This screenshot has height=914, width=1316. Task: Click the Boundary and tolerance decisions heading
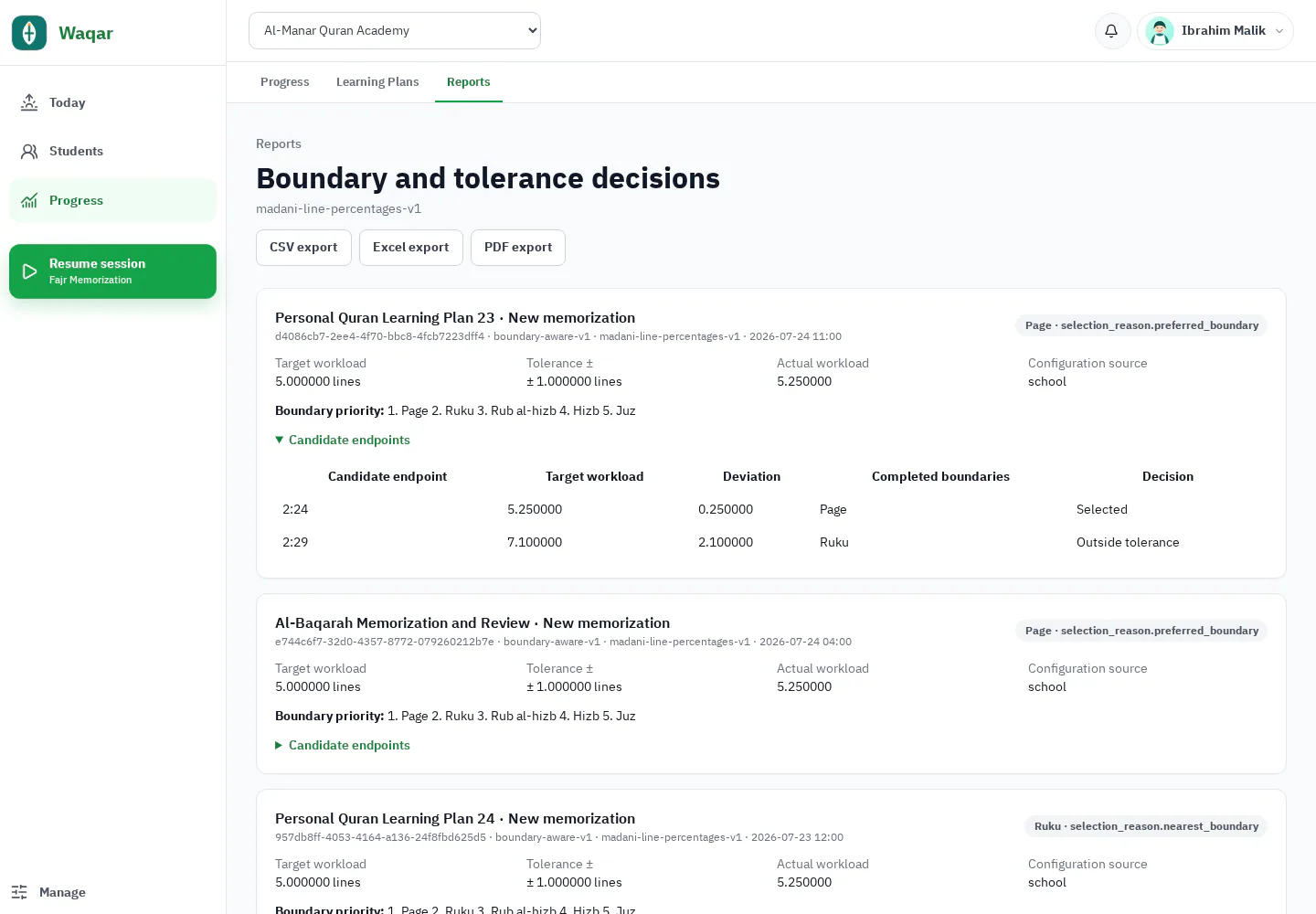[488, 178]
